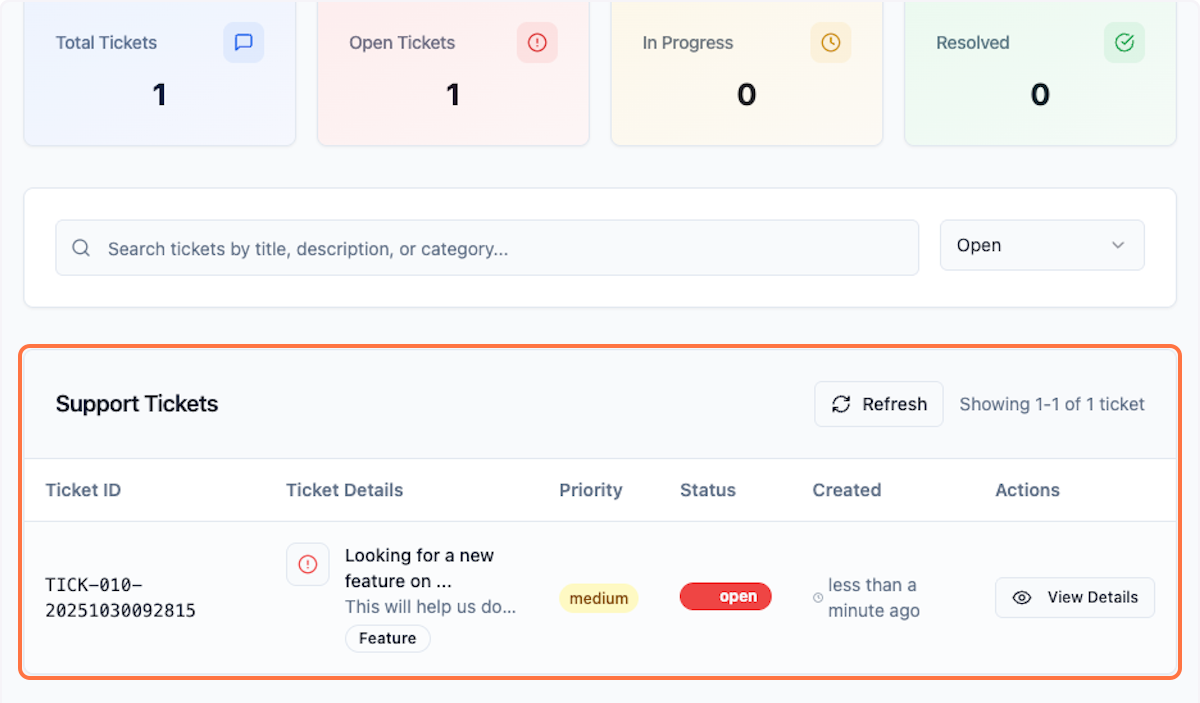Image resolution: width=1200 pixels, height=703 pixels.
Task: Click the In Progress clock icon
Action: point(831,43)
